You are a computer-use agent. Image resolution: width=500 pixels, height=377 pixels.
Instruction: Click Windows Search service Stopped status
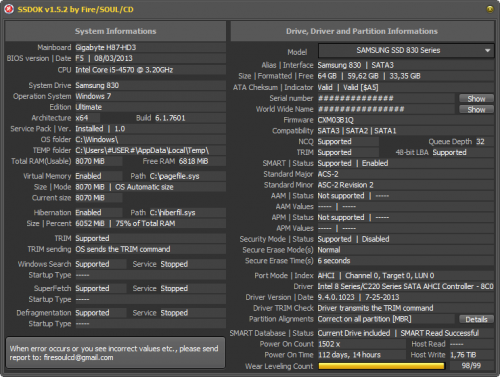click(x=174, y=264)
